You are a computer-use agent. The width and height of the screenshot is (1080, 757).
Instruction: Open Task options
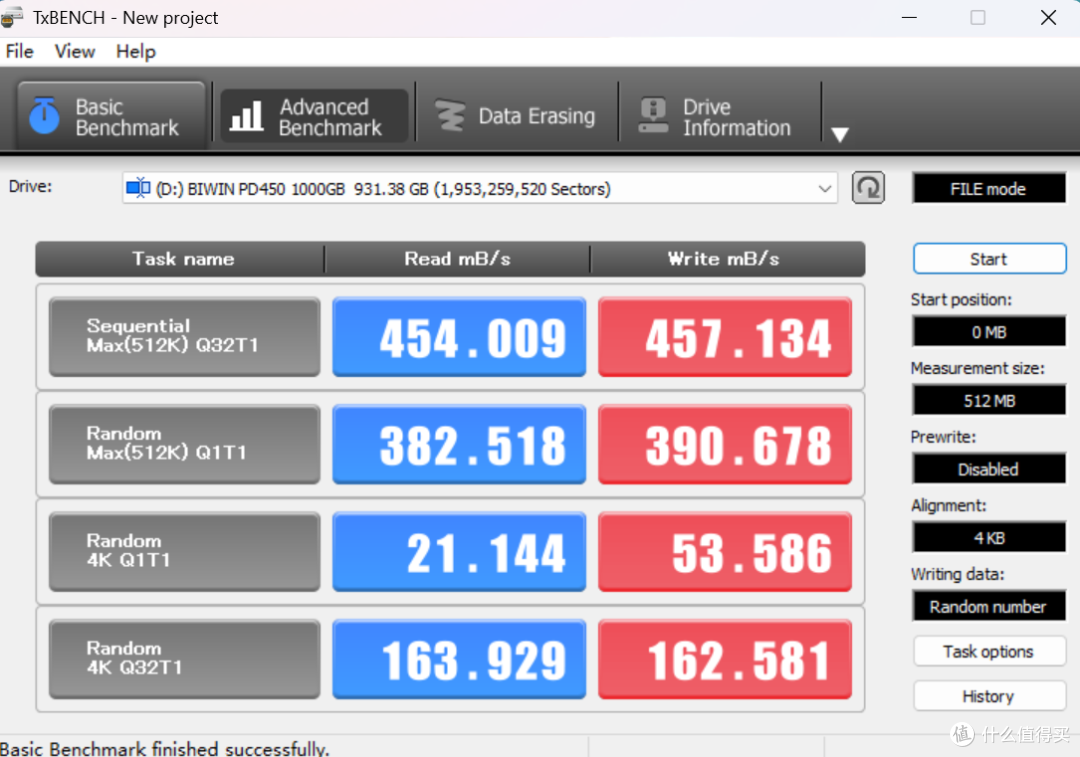pyautogui.click(x=990, y=652)
